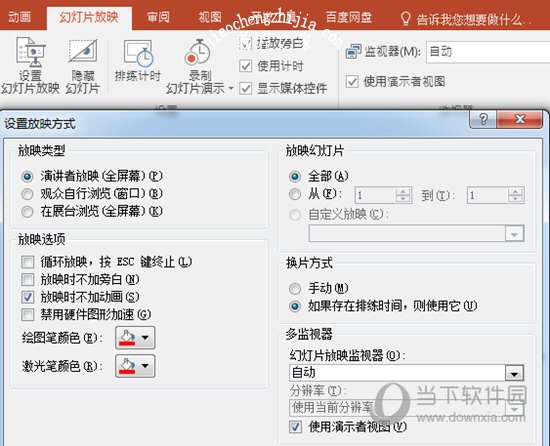Open the 绘图笔颜色 color picker

(x=135, y=338)
